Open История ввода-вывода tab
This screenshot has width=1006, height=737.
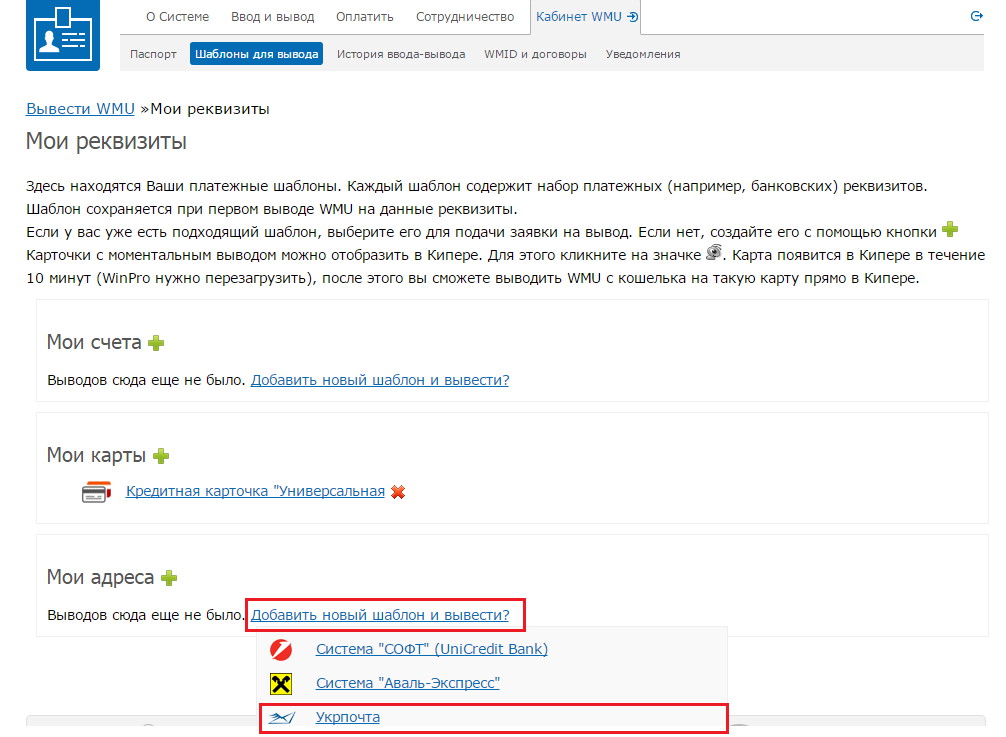(x=400, y=54)
